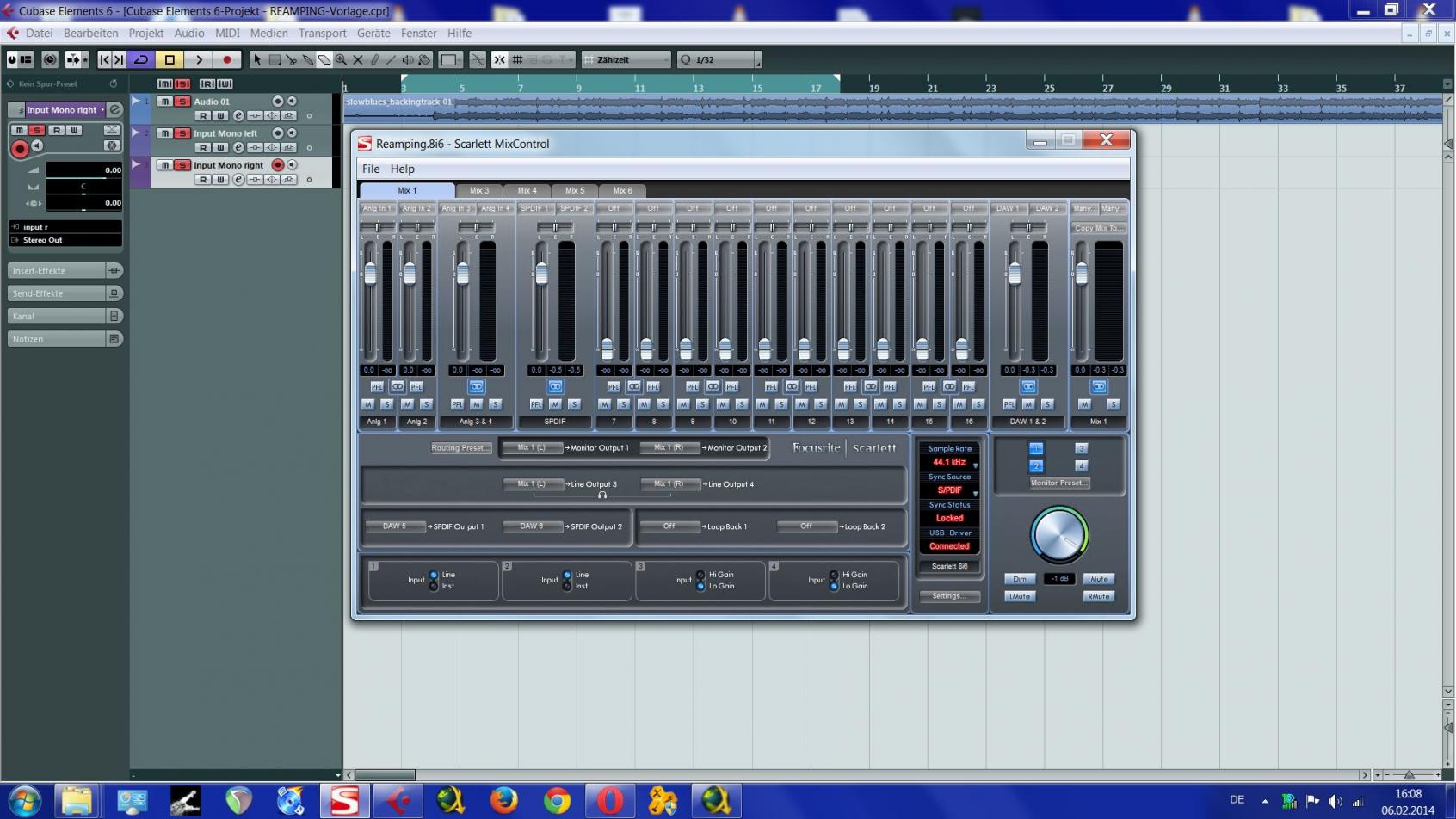The image size is (1456, 819).
Task: Open Routing Preset button in MixControl
Action: (x=460, y=447)
